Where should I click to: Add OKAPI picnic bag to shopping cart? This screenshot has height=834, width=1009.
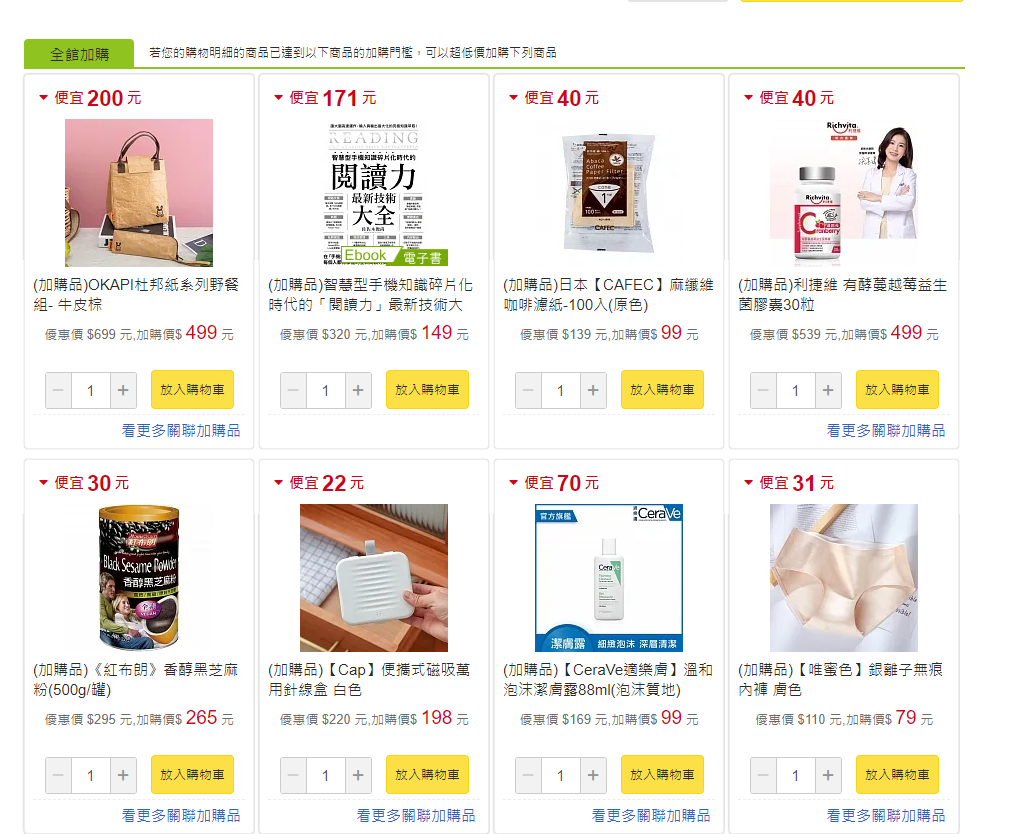[x=192, y=389]
